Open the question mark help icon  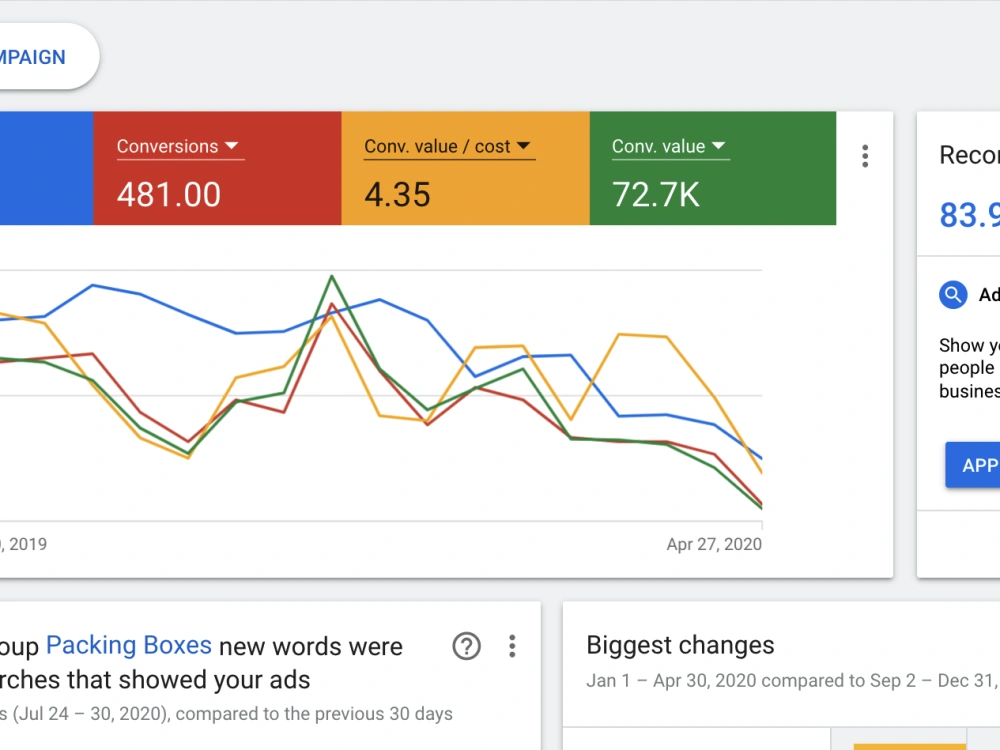466,646
